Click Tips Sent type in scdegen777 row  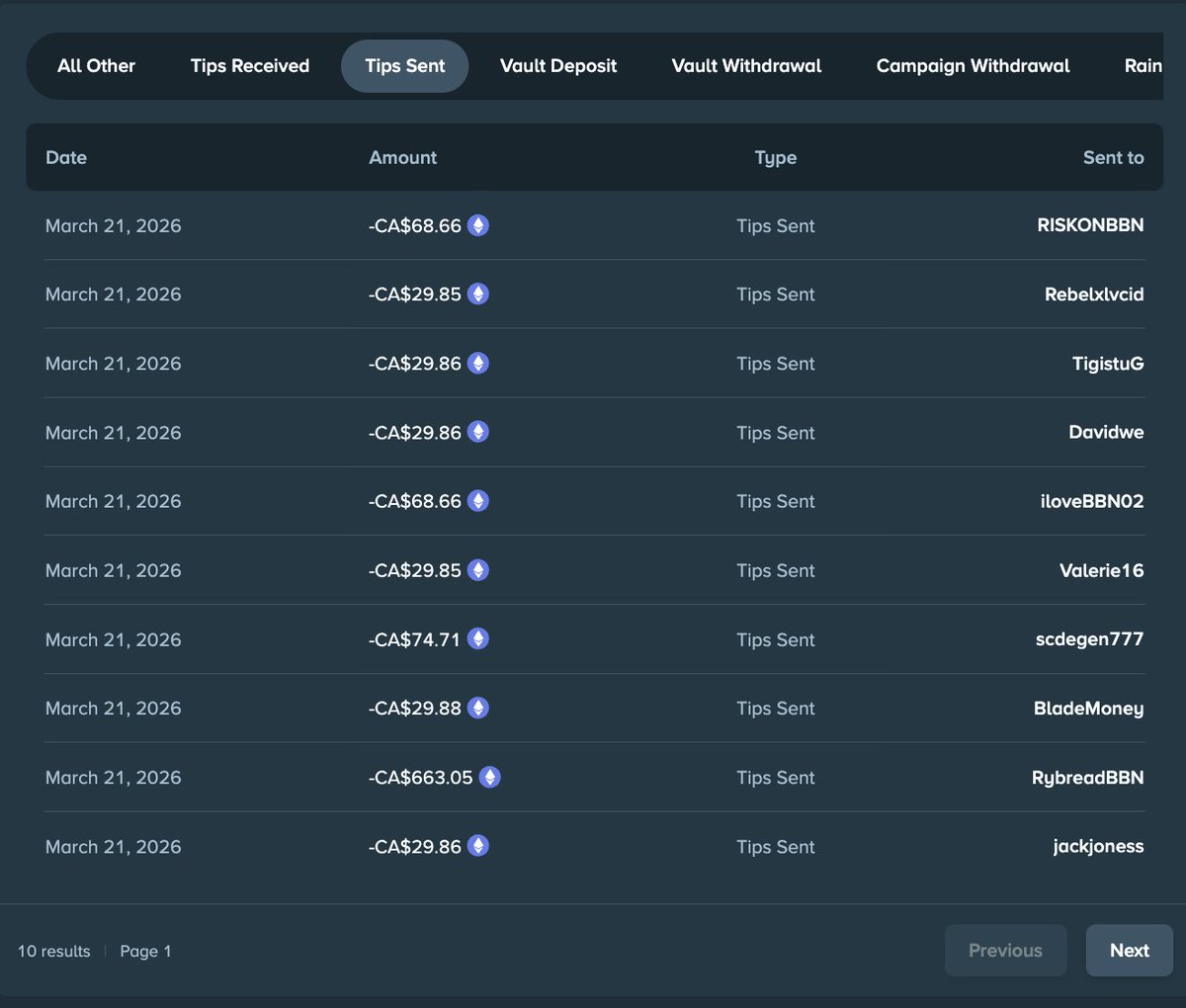pos(776,640)
